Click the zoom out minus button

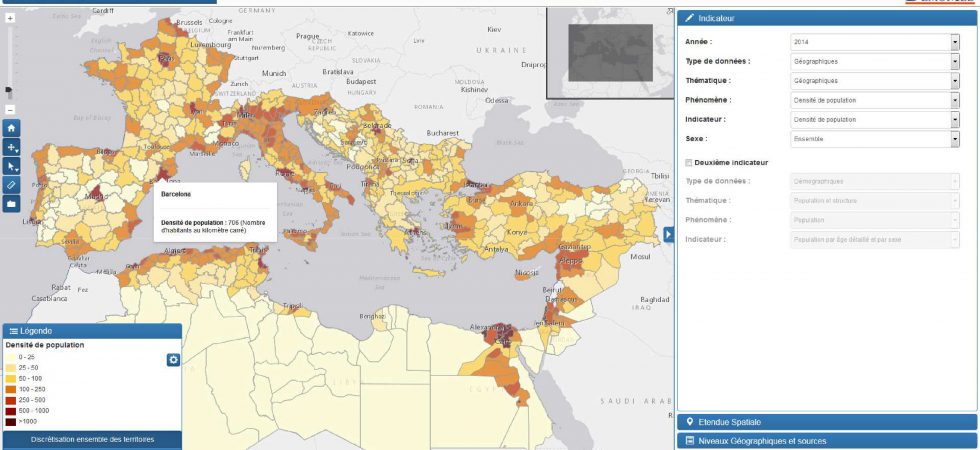click(x=10, y=109)
